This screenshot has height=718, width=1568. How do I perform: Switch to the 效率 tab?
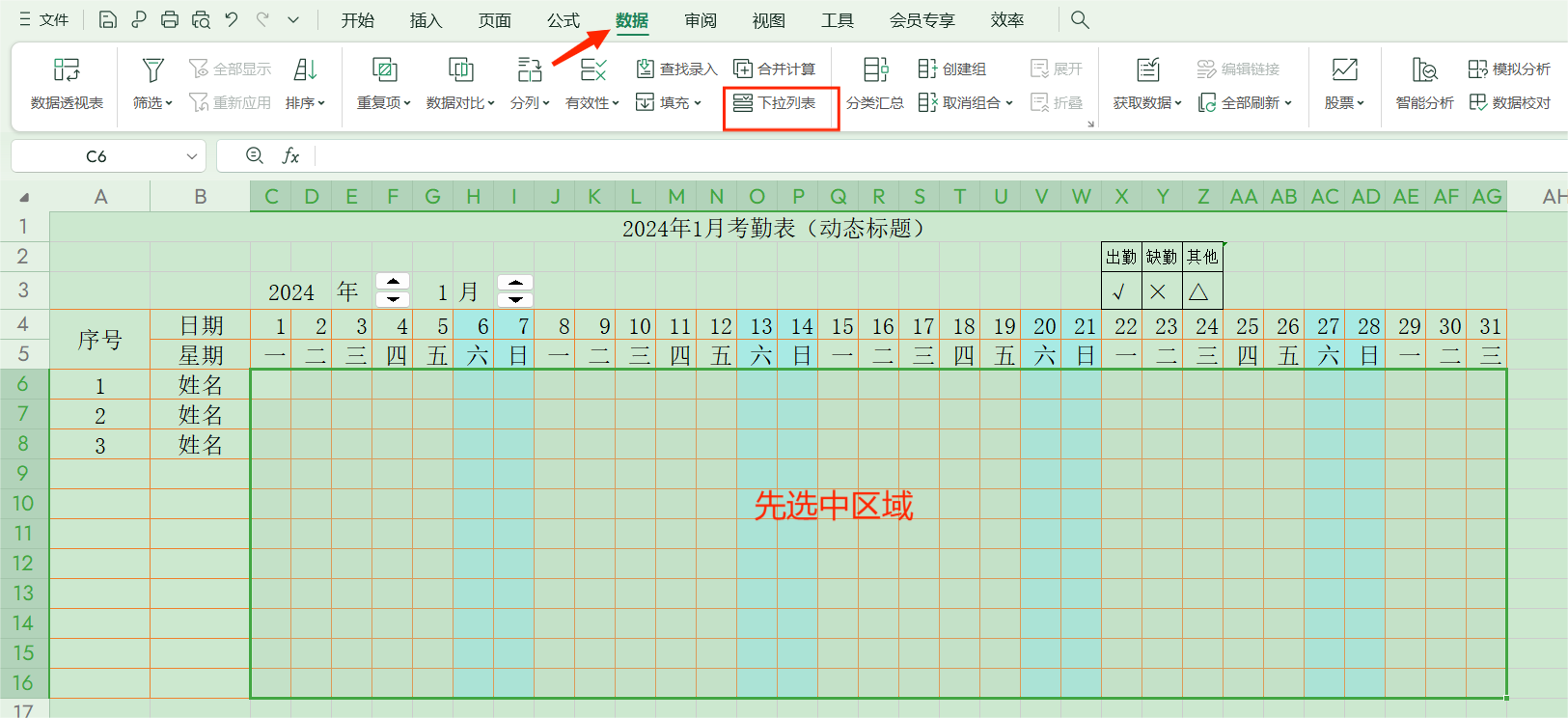(1007, 20)
